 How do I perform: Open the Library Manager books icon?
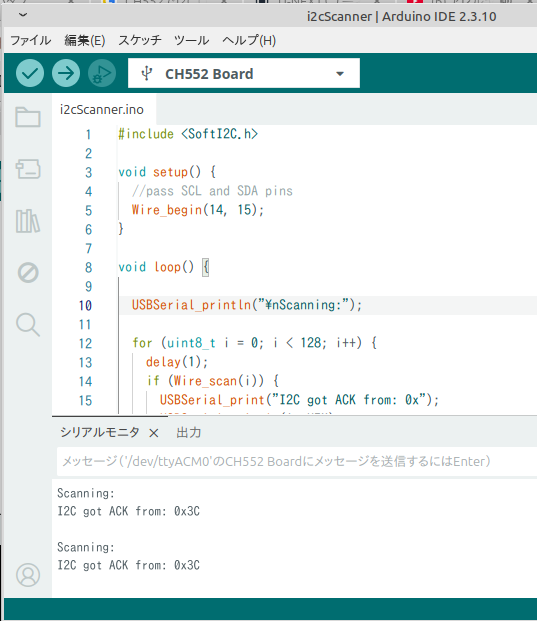(x=28, y=221)
